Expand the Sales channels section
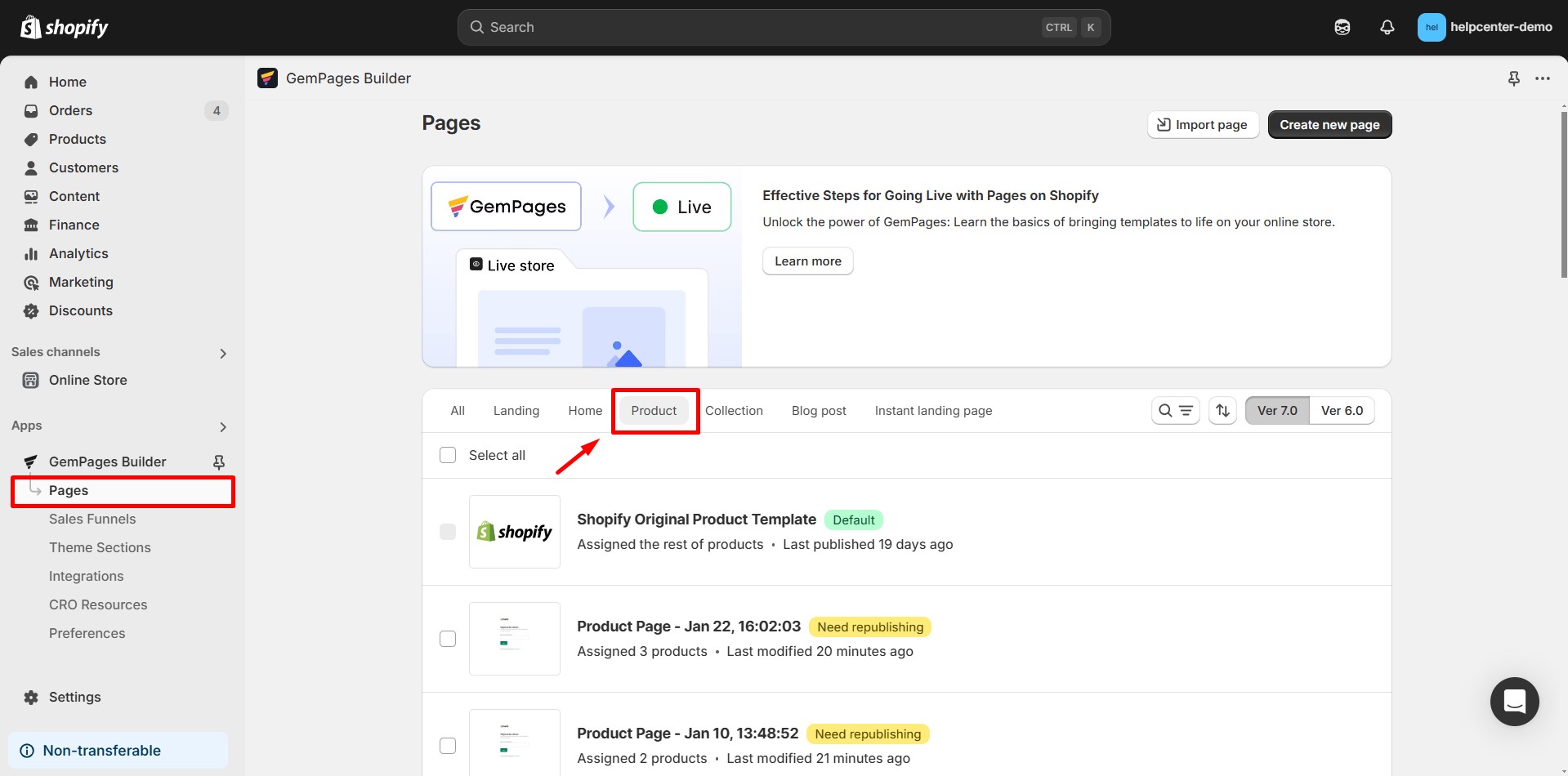Viewport: 1568px width, 776px height. (x=222, y=353)
